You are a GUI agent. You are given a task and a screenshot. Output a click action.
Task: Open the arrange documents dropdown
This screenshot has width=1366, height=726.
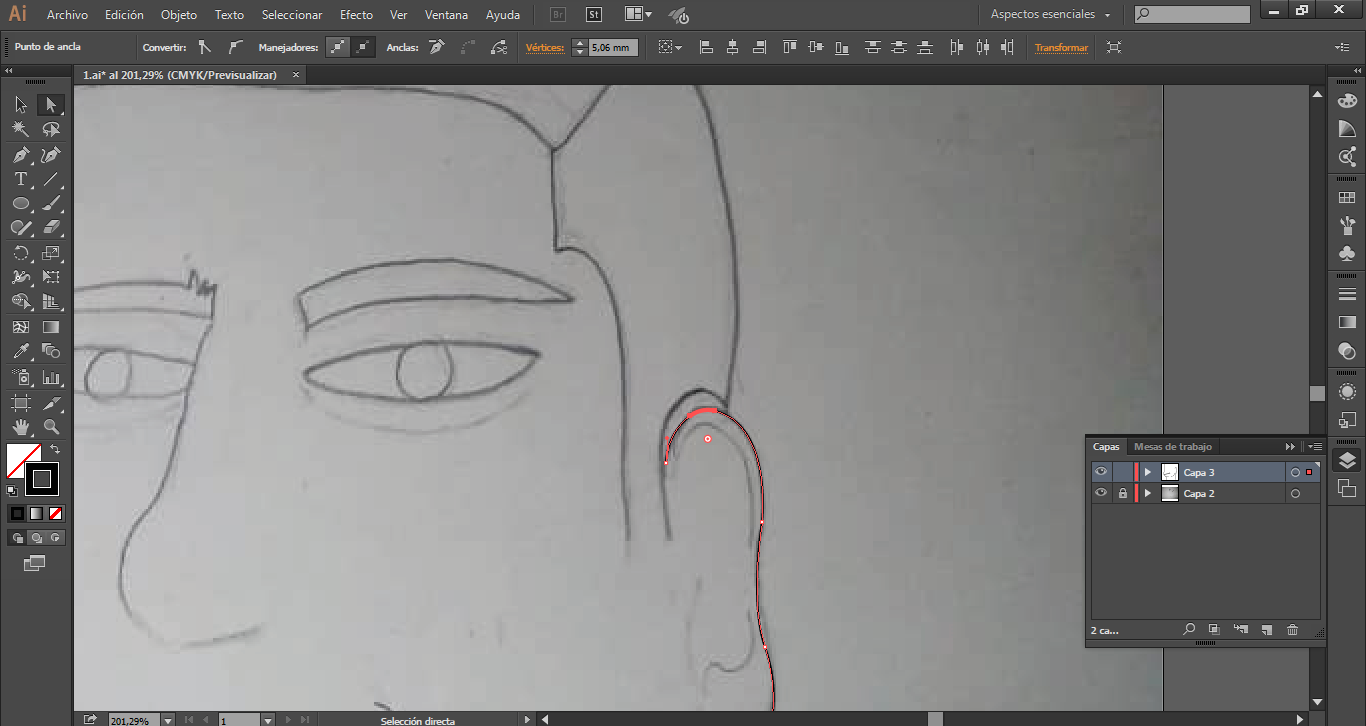pos(638,15)
